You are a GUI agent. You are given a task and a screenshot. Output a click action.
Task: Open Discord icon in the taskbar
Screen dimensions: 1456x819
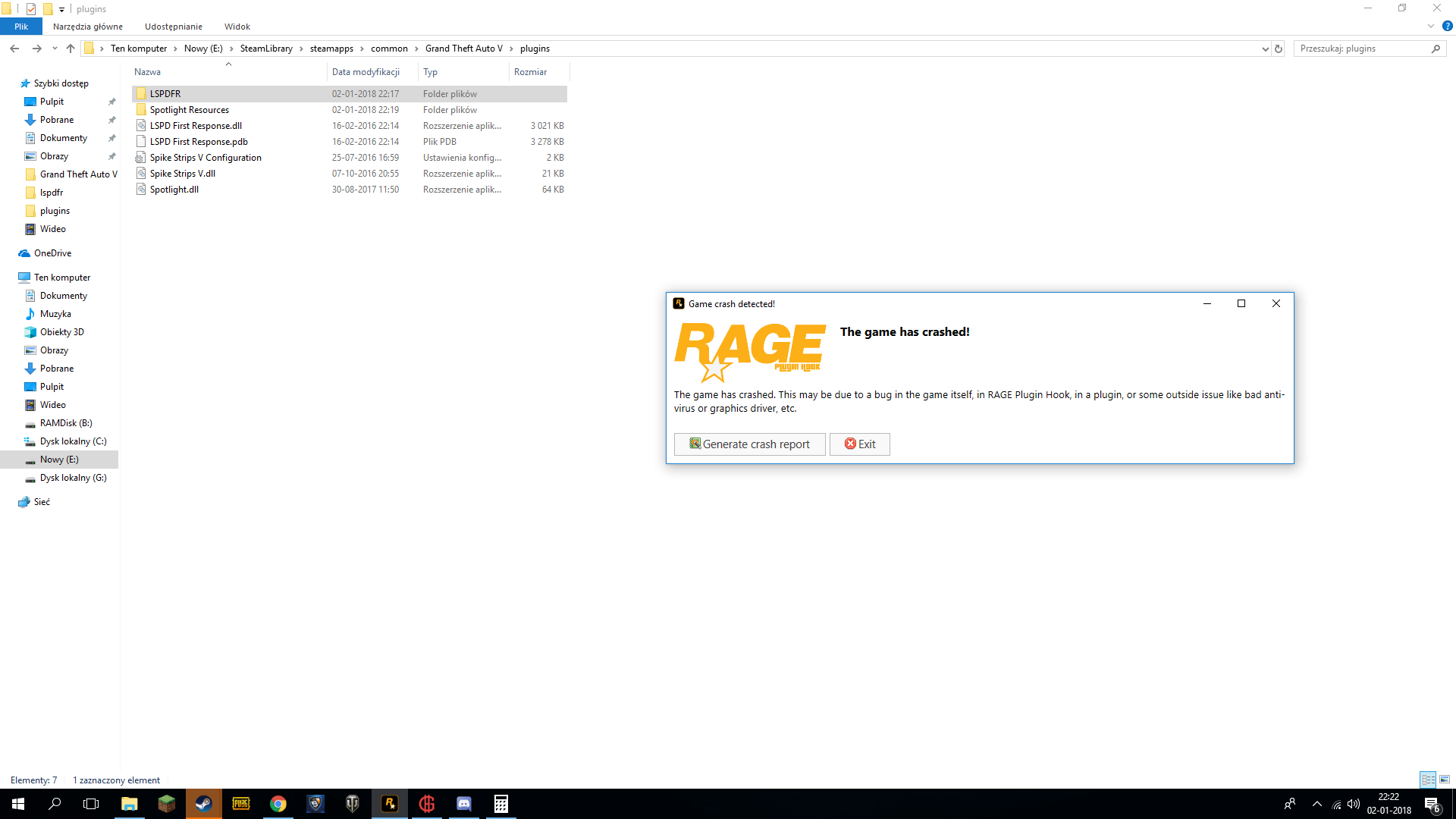(x=463, y=804)
